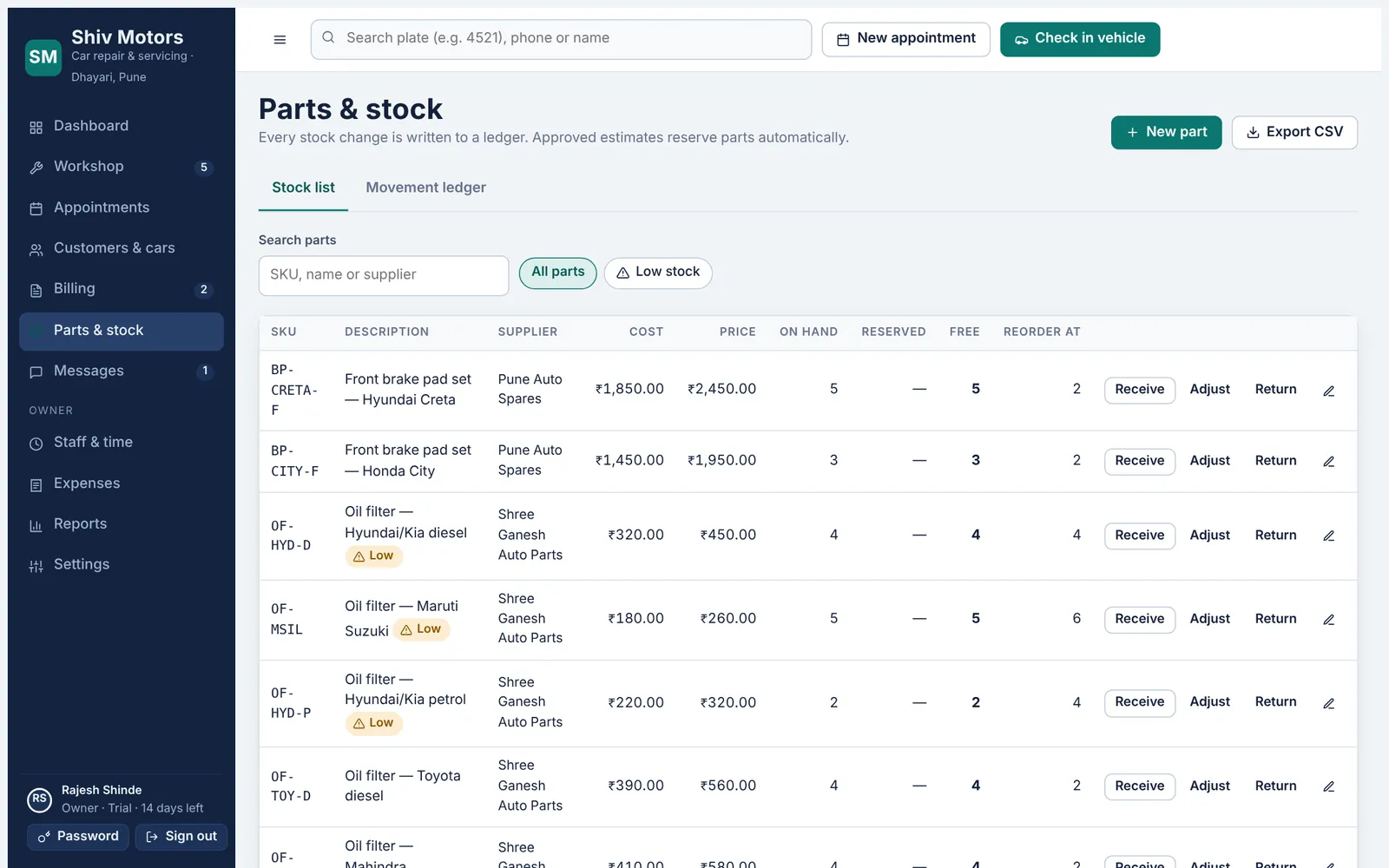Return stock for OF-MSIL
Screen dimensions: 1389x868
tap(1276, 619)
